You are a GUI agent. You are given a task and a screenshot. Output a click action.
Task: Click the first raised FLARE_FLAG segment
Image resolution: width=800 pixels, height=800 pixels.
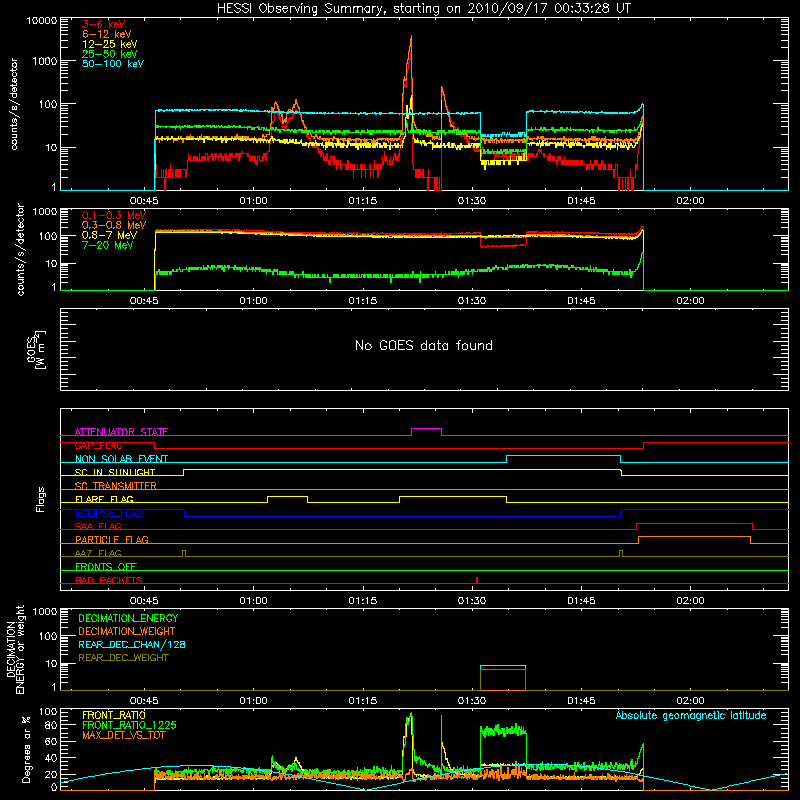[x=287, y=496]
